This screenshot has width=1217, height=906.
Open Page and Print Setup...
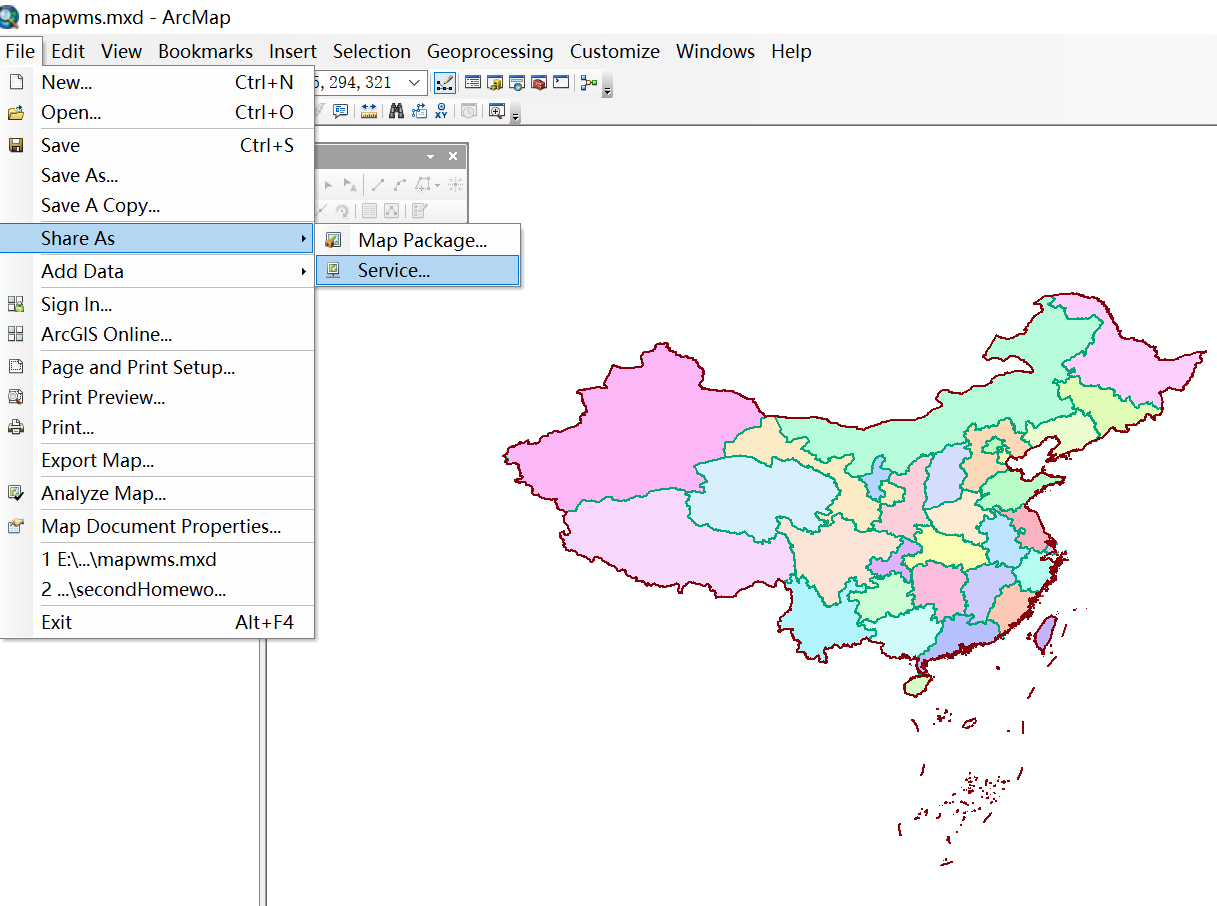(158, 367)
